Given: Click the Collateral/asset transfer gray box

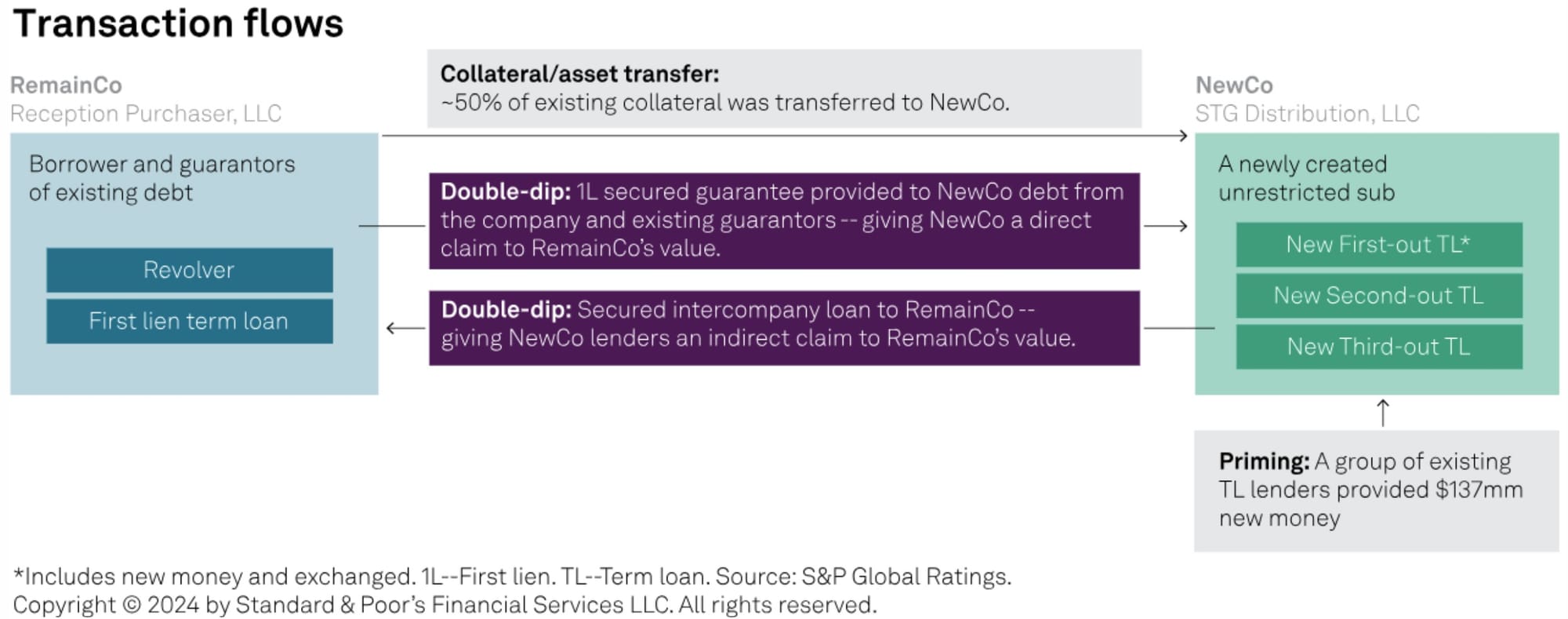Looking at the screenshot, I should click(783, 89).
